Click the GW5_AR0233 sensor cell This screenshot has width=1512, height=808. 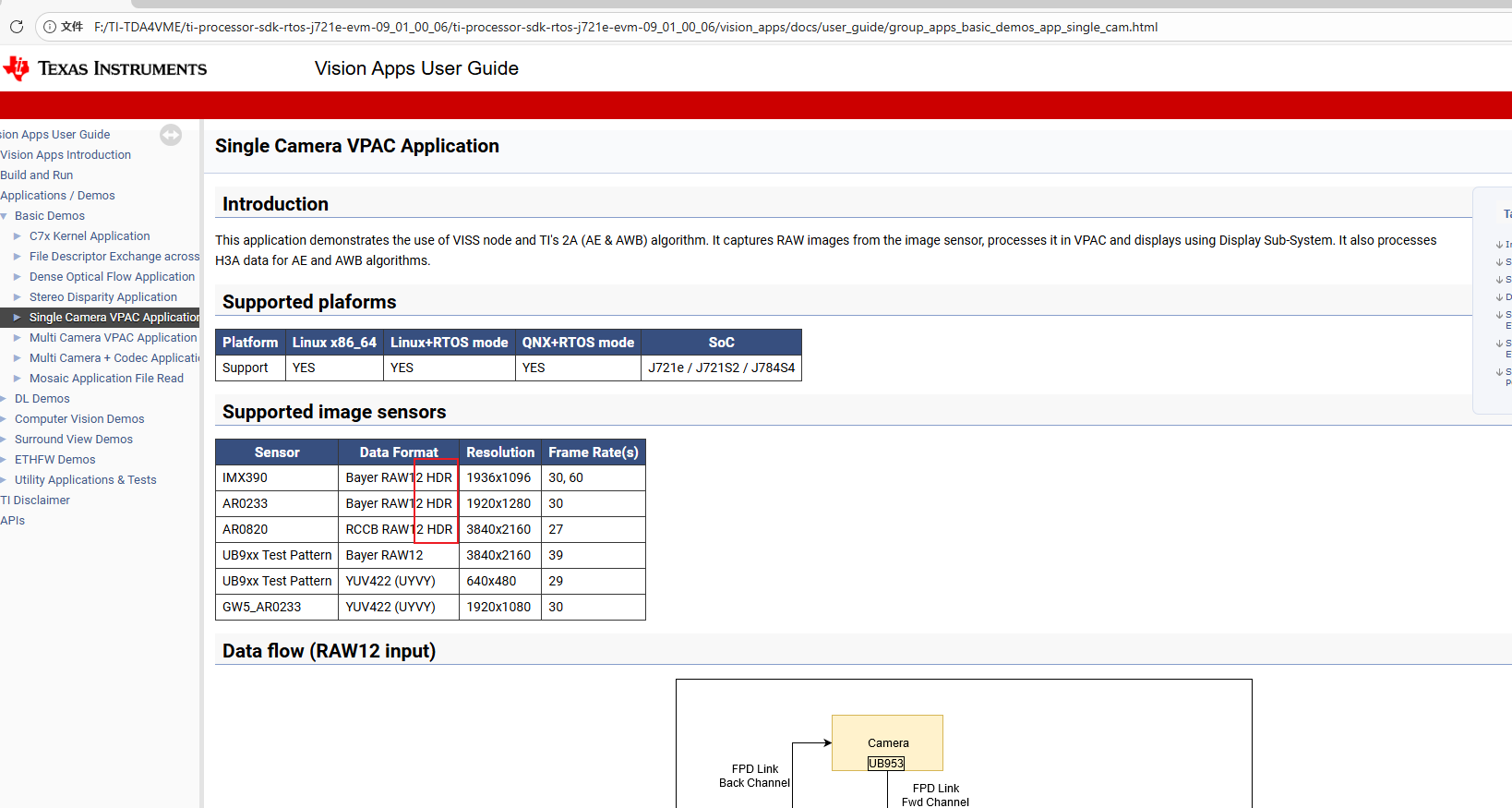tap(277, 607)
